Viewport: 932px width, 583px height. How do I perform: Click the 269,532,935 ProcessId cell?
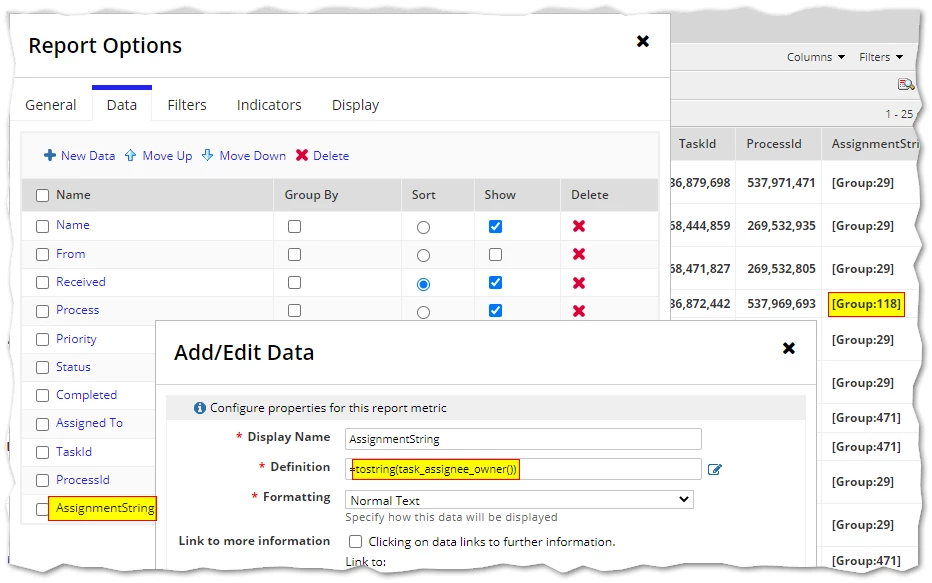(x=781, y=226)
